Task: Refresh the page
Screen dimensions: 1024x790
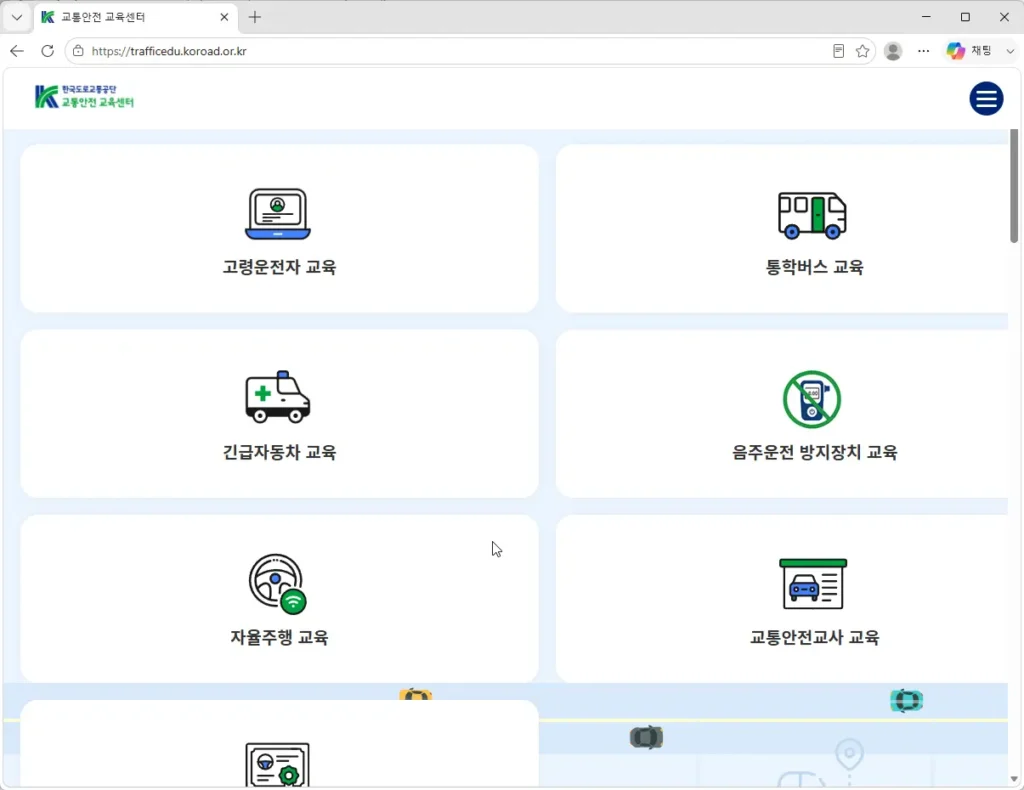Action: 48,51
